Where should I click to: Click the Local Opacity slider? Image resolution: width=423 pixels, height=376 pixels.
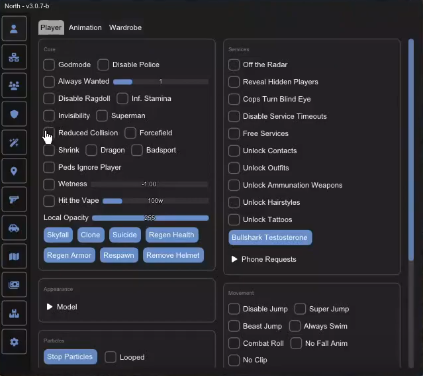pyautogui.click(x=150, y=218)
